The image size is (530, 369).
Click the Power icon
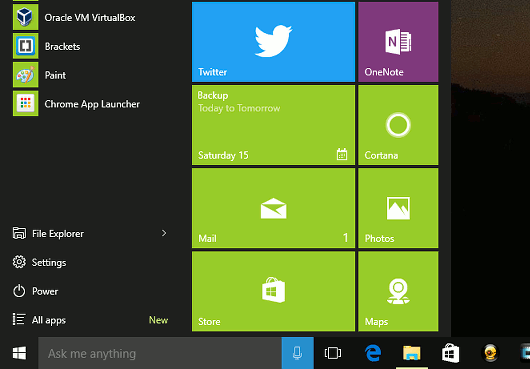19,291
